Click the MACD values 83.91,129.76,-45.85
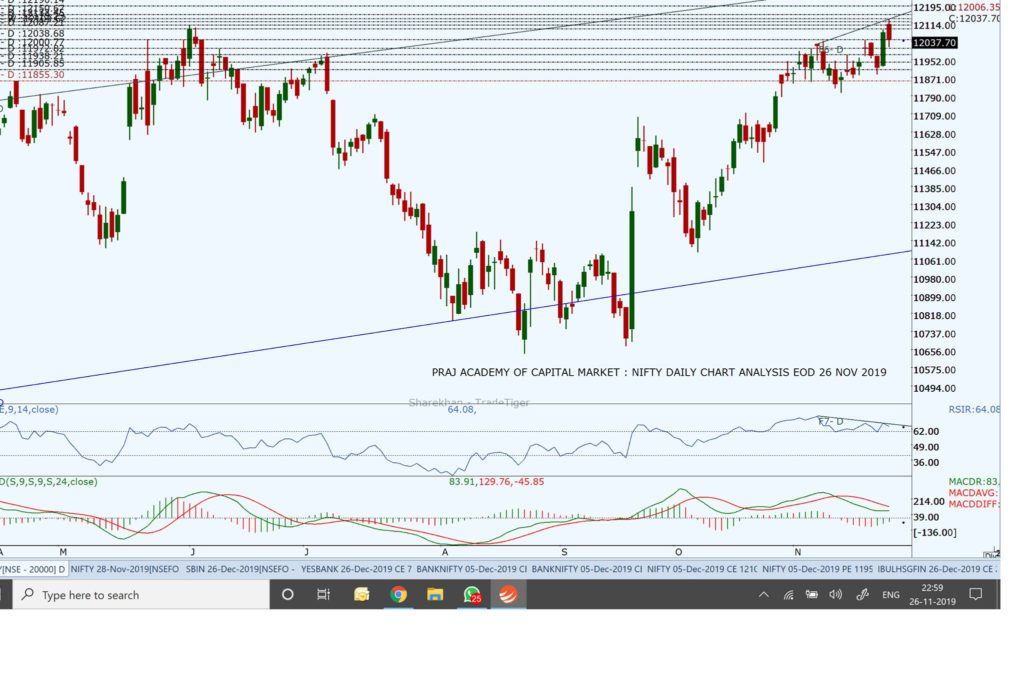 496,482
